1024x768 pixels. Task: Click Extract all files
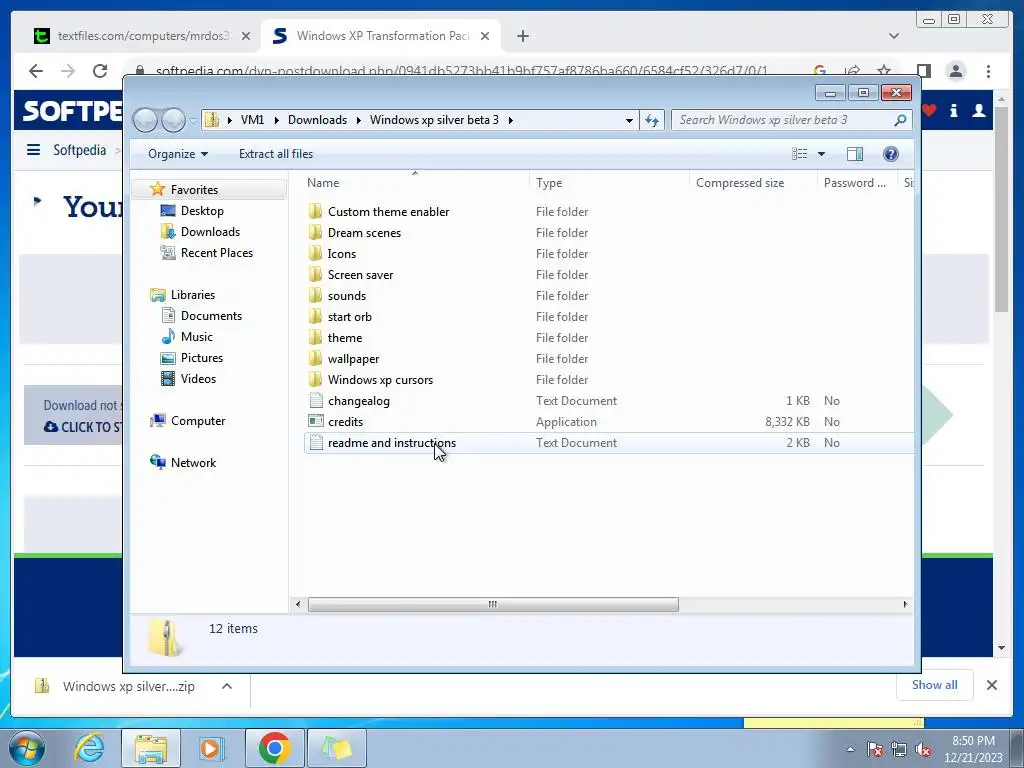276,154
